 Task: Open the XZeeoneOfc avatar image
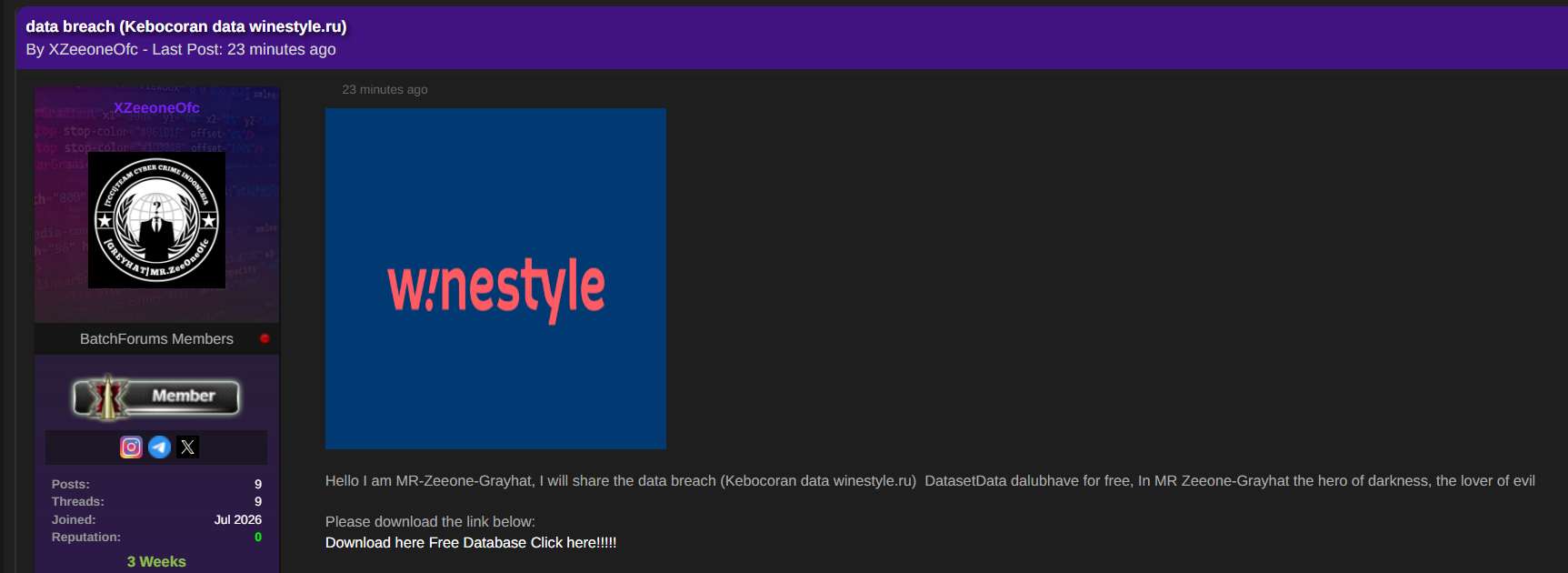coord(156,220)
